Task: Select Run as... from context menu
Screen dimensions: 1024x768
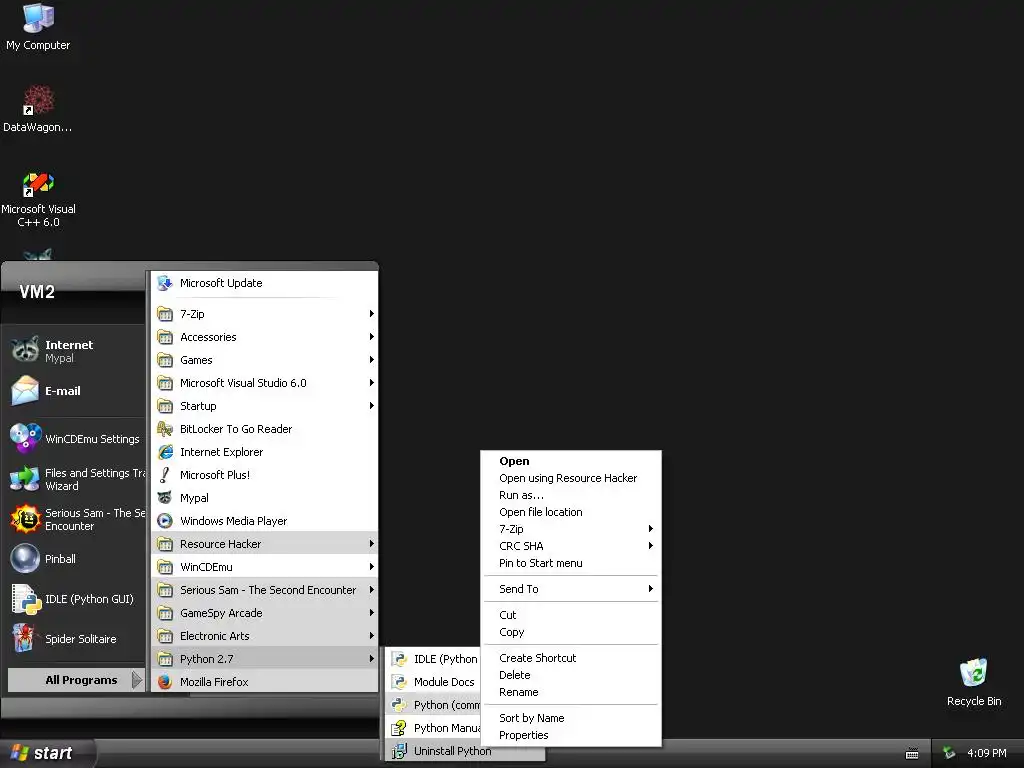Action: pos(571,495)
